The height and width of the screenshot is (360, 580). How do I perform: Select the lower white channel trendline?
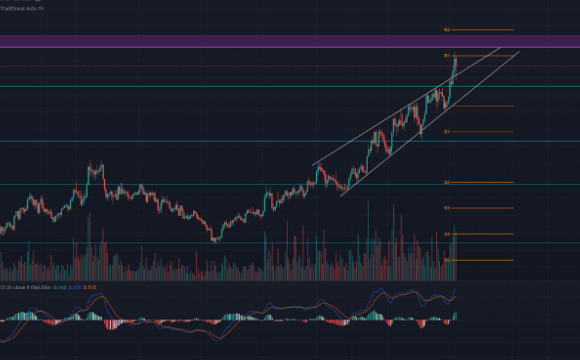429,124
